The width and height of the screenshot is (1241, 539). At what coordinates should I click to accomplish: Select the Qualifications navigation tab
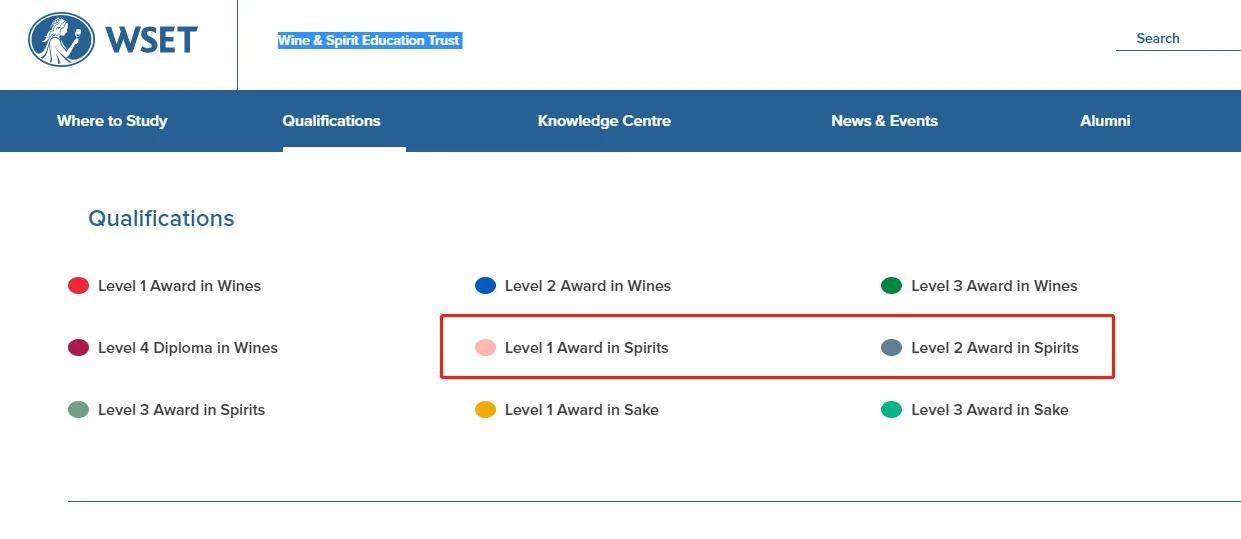pyautogui.click(x=331, y=121)
